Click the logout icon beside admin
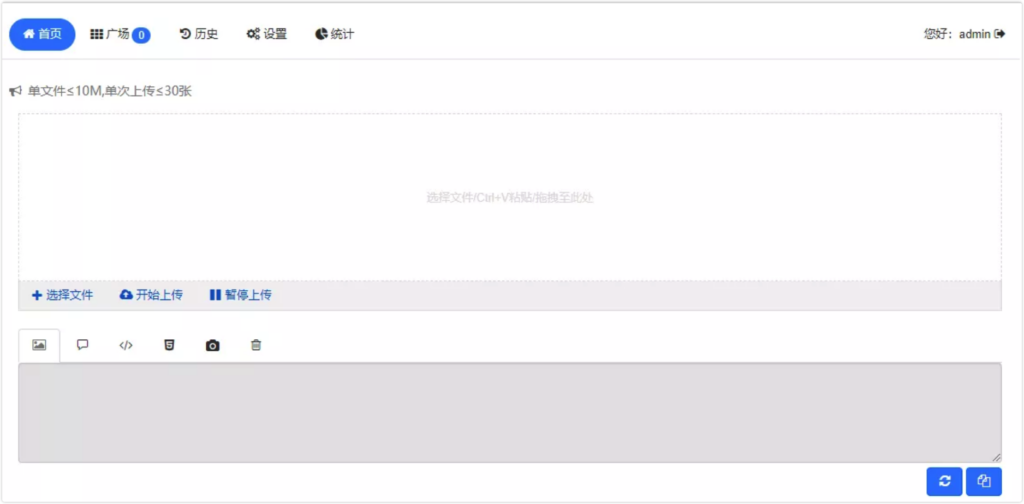 (x=1000, y=34)
